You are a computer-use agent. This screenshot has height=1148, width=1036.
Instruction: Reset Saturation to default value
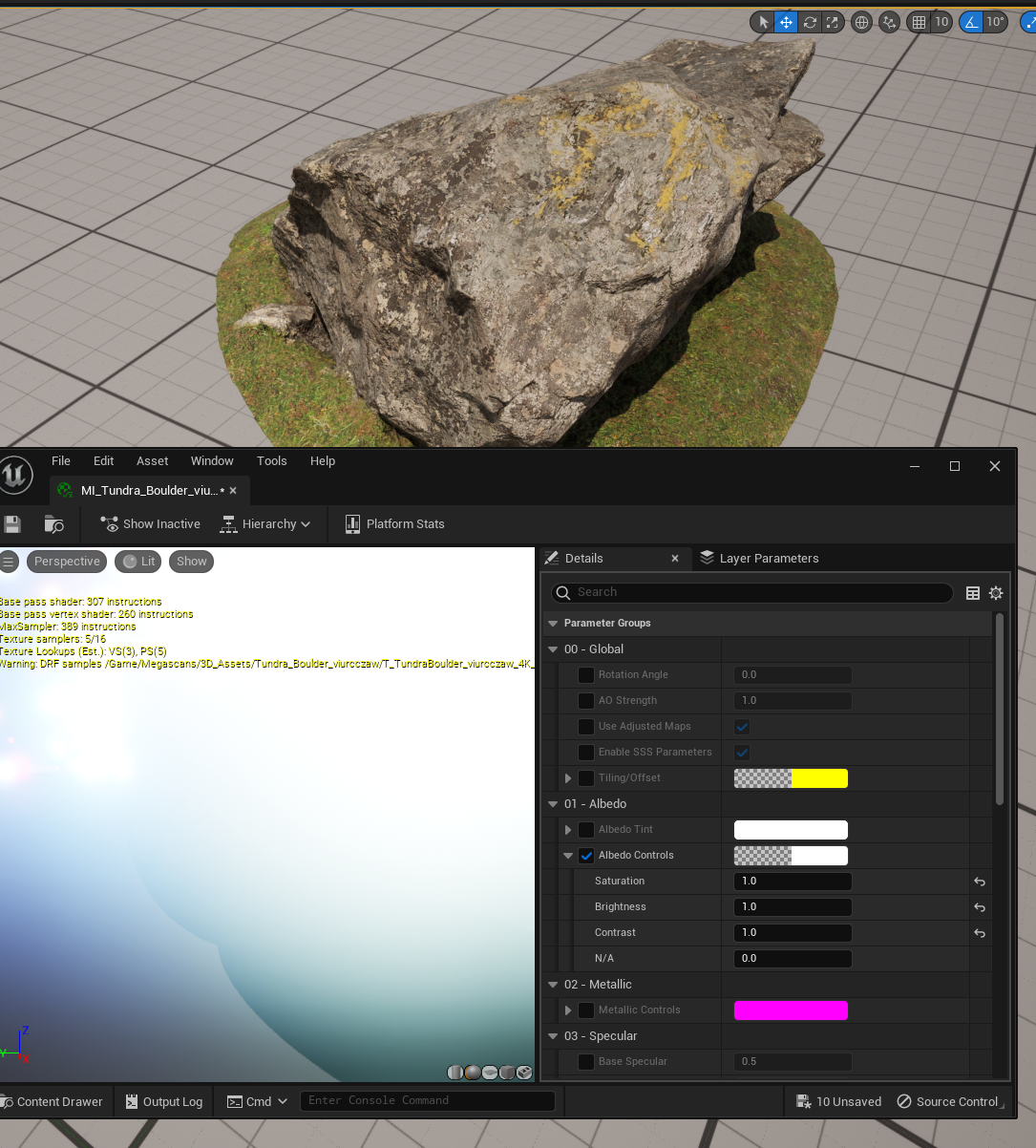pos(980,882)
